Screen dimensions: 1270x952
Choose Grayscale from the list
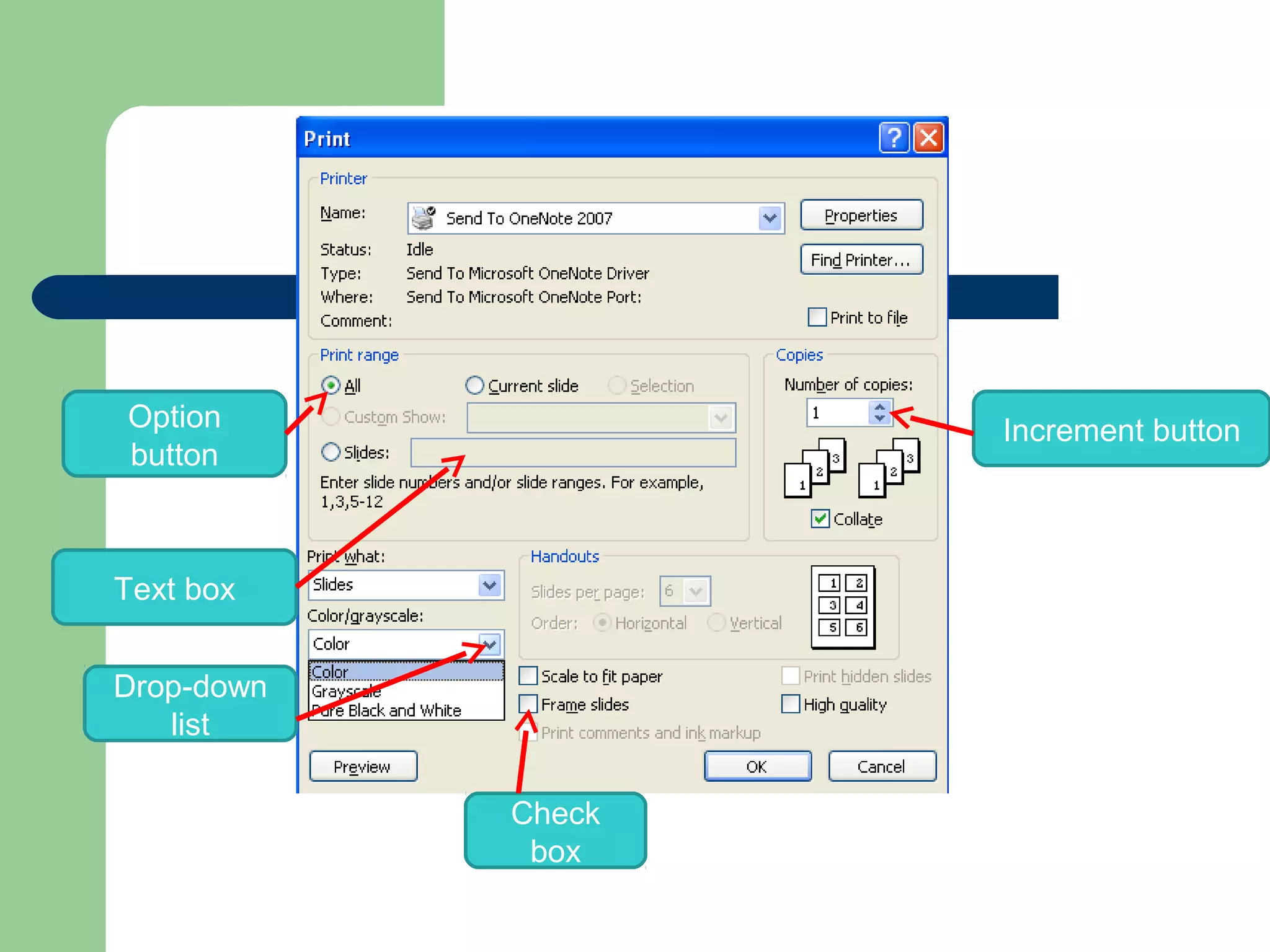coord(406,691)
